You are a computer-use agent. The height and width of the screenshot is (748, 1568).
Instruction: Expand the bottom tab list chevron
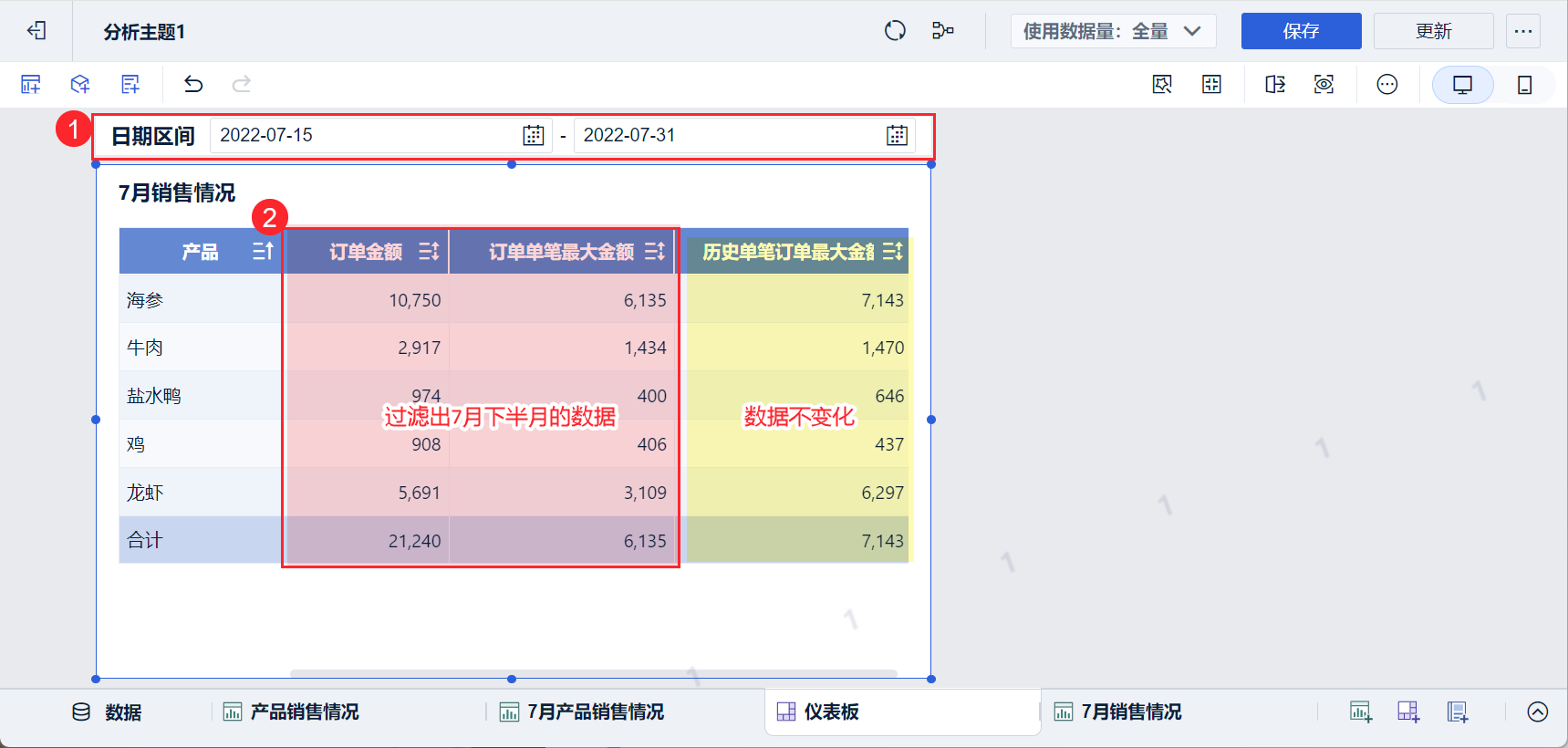point(1538,712)
